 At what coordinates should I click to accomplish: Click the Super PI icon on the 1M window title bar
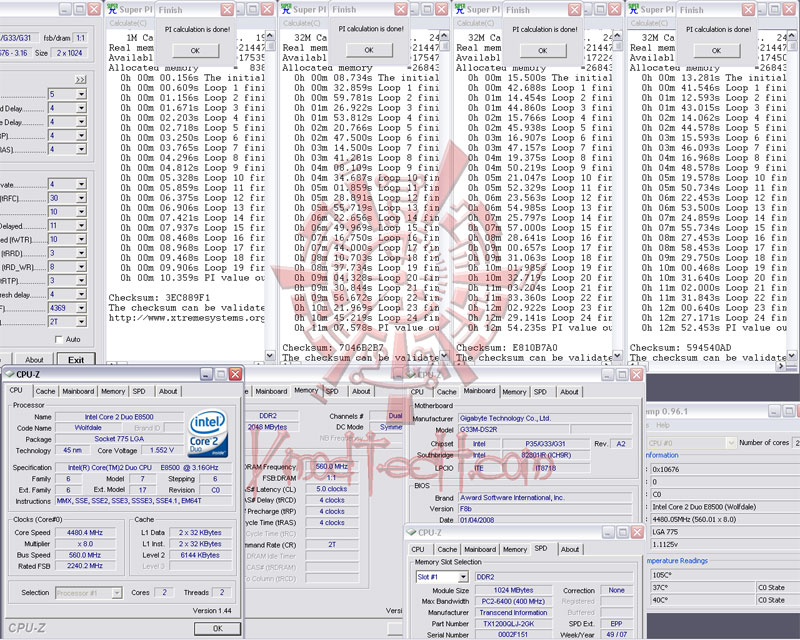[x=112, y=9]
